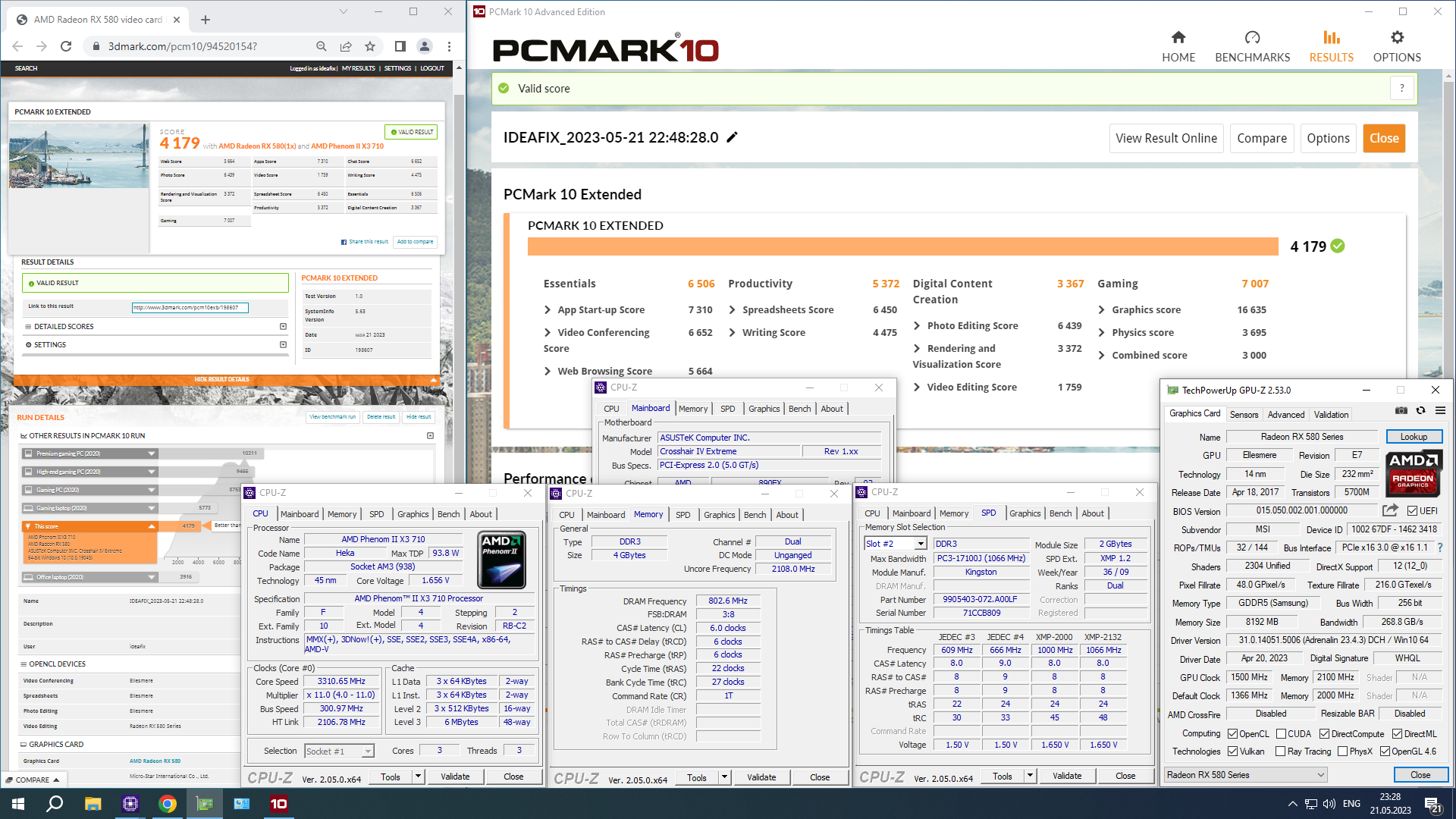The width and height of the screenshot is (1456, 819).
Task: Expand Graphics score row under Gaming
Action: (x=1102, y=309)
